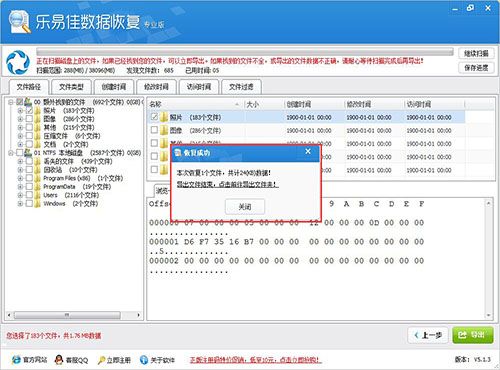500x370 pixels.
Task: Click the drive icon for 01 NTFS
Action: click(x=28, y=153)
